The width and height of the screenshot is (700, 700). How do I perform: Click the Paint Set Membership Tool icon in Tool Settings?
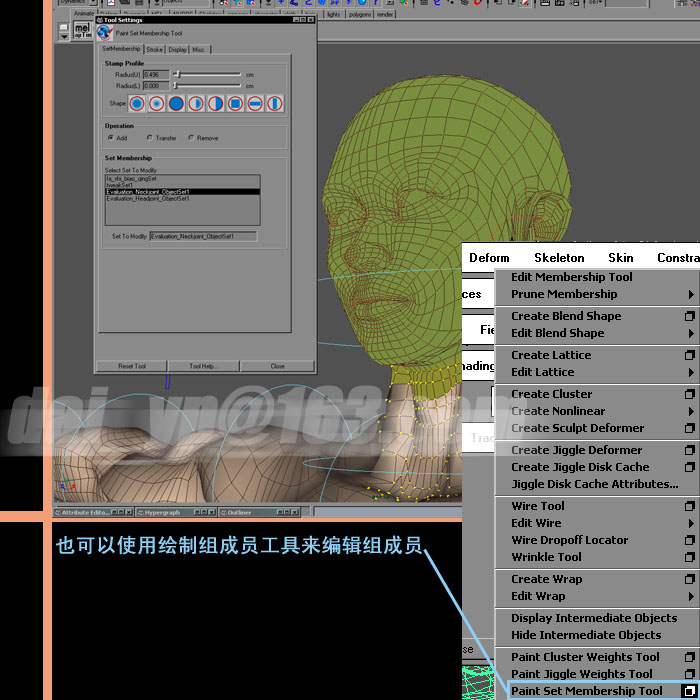pos(104,33)
